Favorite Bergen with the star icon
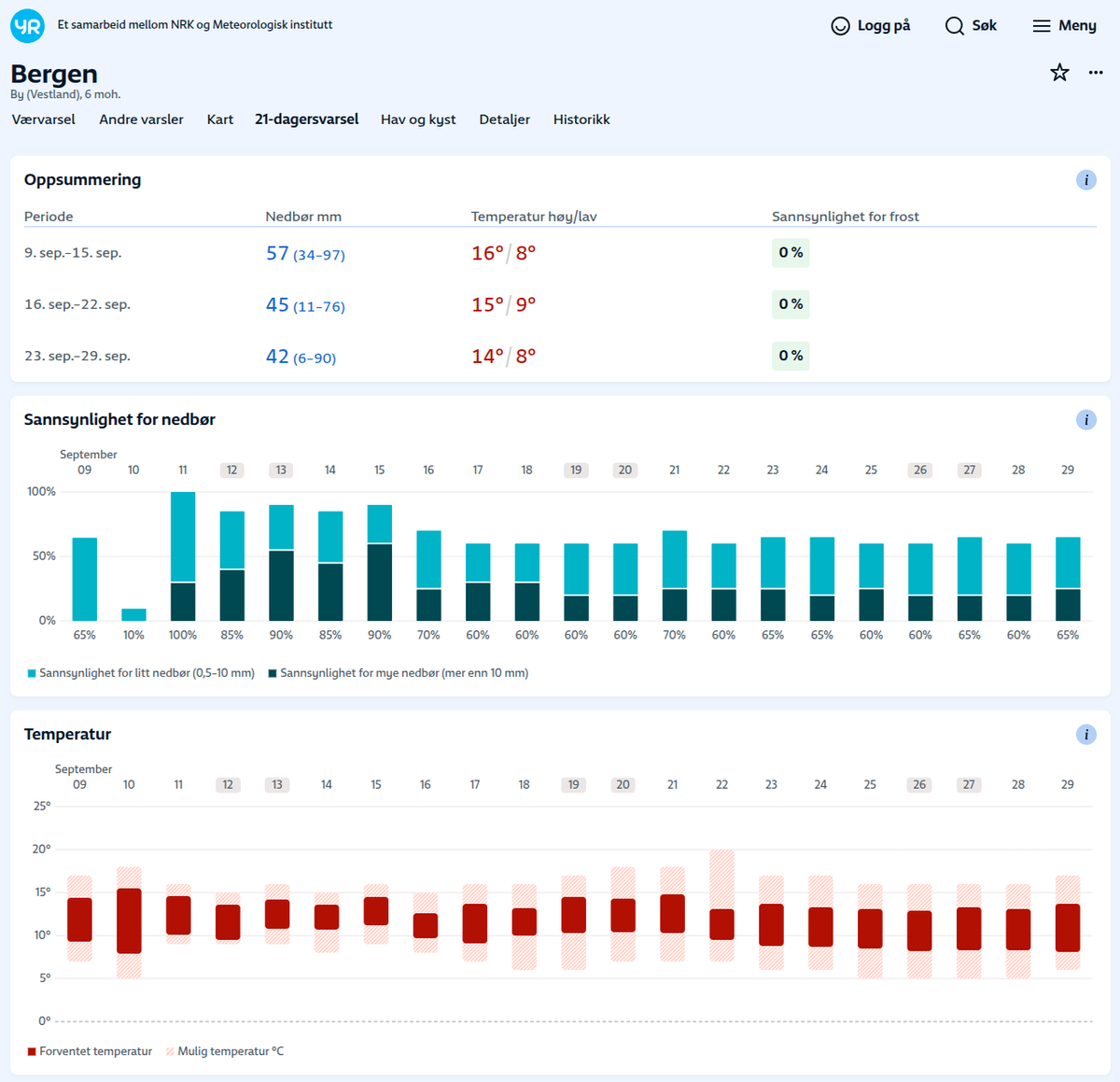Screen dimensions: 1120x1082 [x=1059, y=73]
